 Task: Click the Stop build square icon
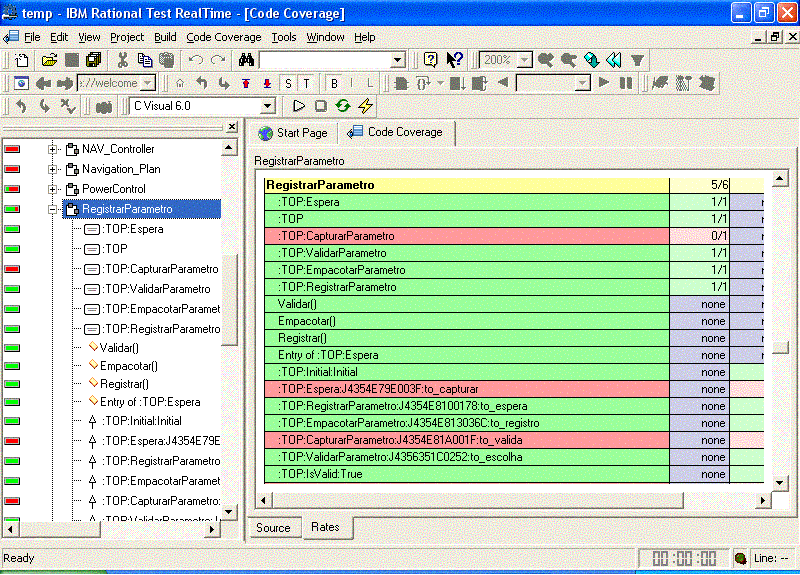321,106
